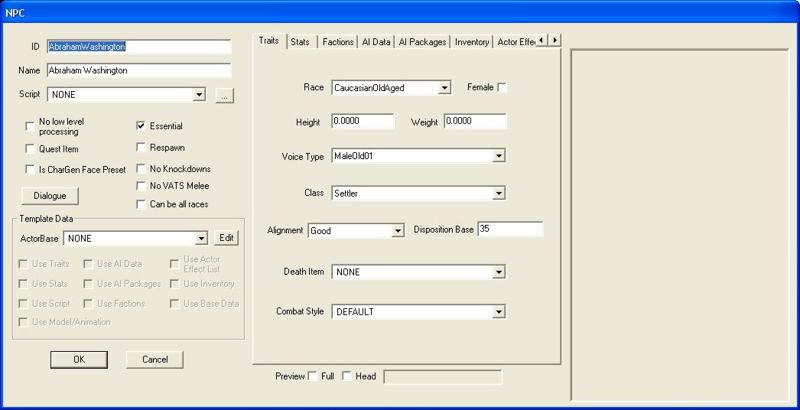Check the Female checkbox
The width and height of the screenshot is (800, 410).
tap(502, 88)
